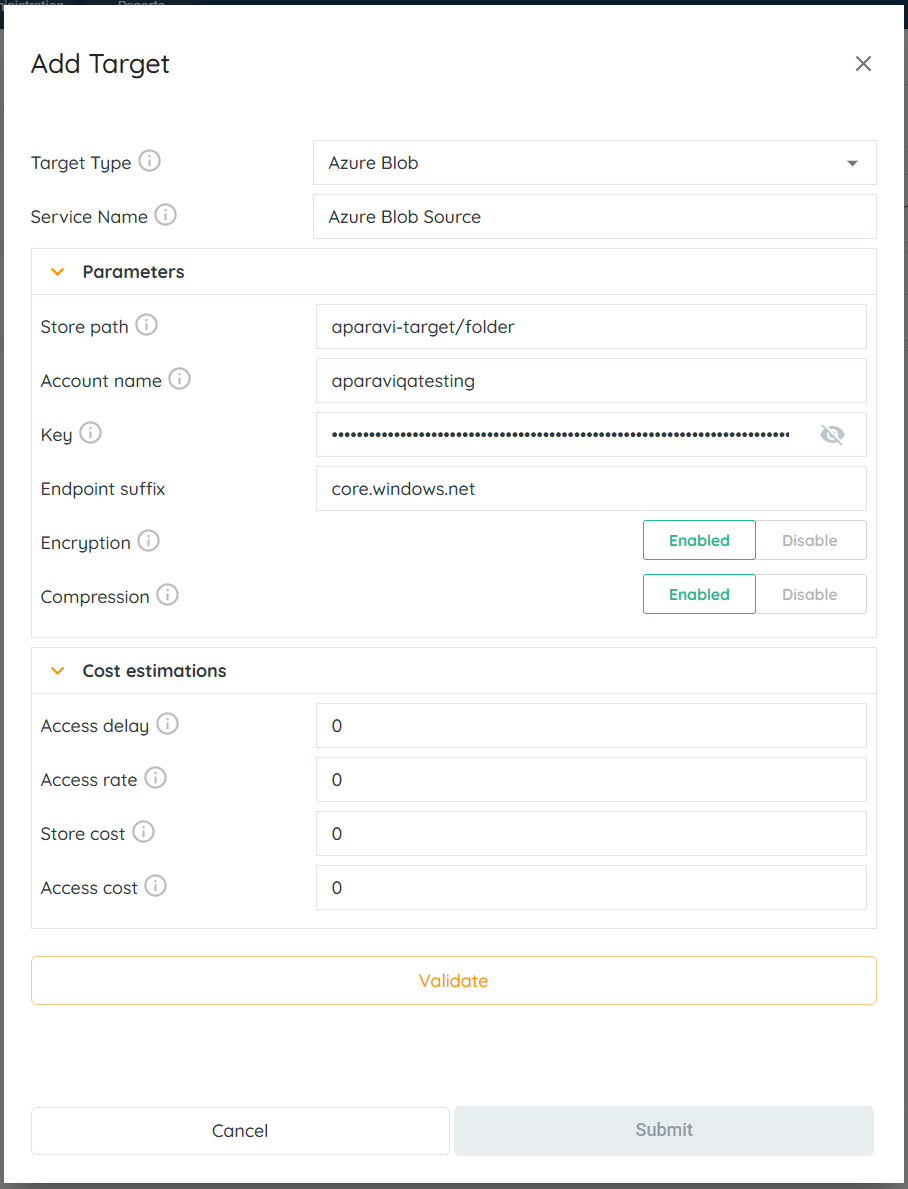908x1189 pixels.
Task: Click the Compression info icon
Action: click(x=167, y=595)
